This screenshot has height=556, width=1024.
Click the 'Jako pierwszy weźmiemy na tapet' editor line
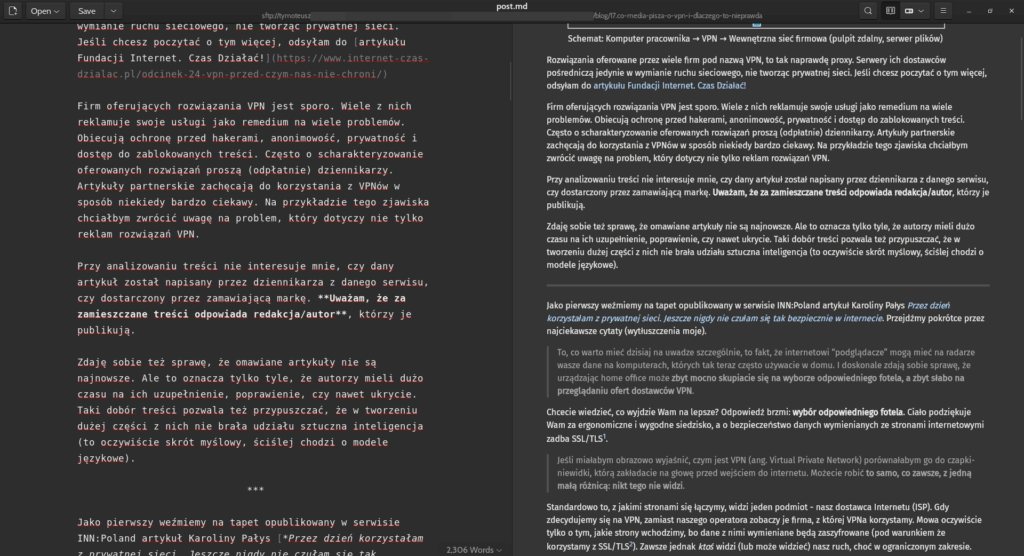click(x=238, y=522)
